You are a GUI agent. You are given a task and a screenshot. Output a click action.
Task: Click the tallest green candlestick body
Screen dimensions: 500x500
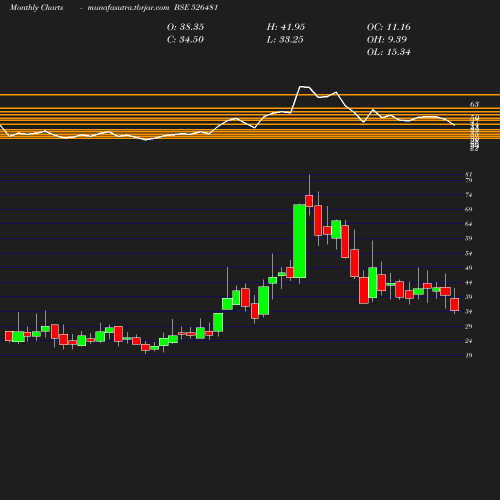click(x=300, y=241)
